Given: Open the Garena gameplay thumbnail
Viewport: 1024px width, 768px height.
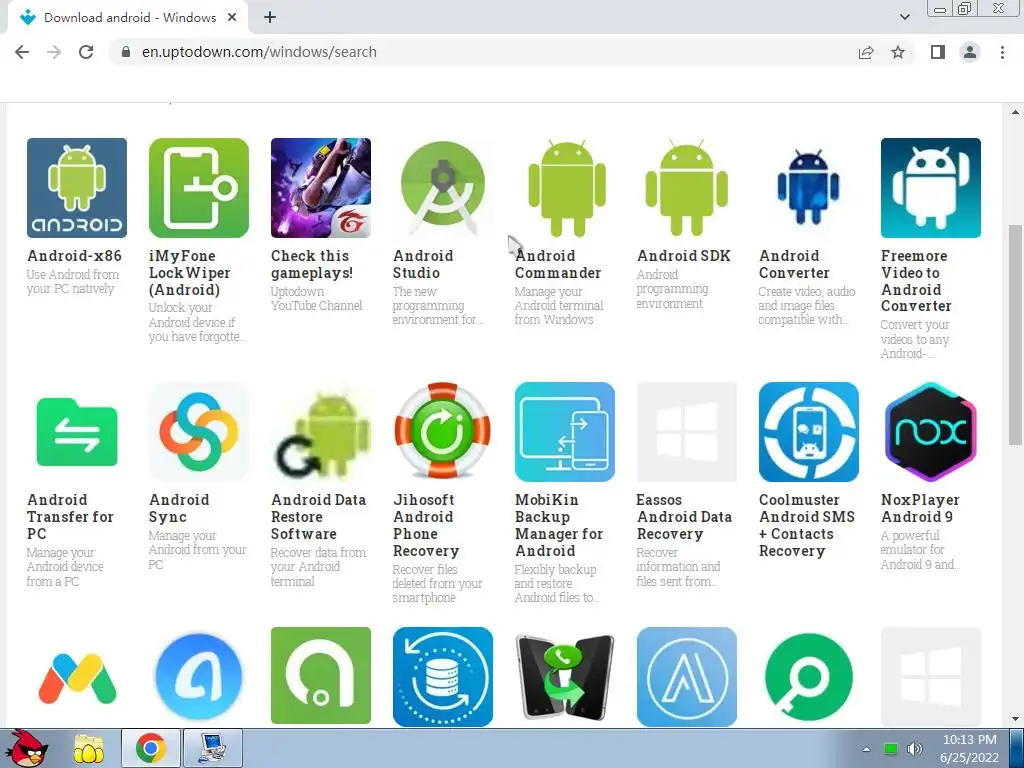Looking at the screenshot, I should (x=321, y=187).
